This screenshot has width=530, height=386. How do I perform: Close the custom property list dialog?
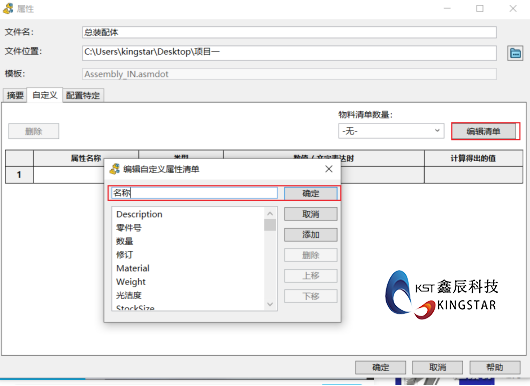[x=329, y=169]
